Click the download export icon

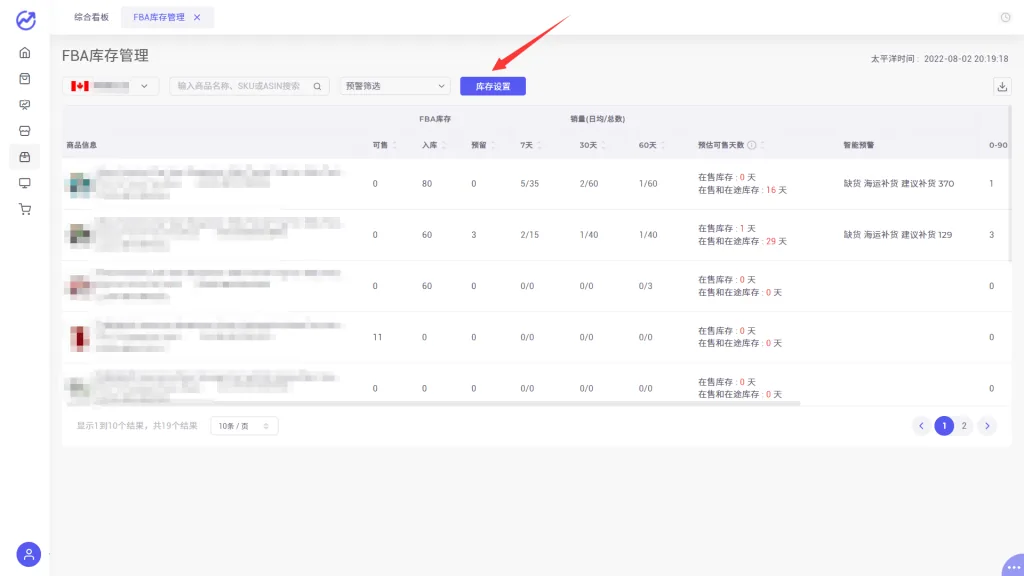pos(1002,86)
